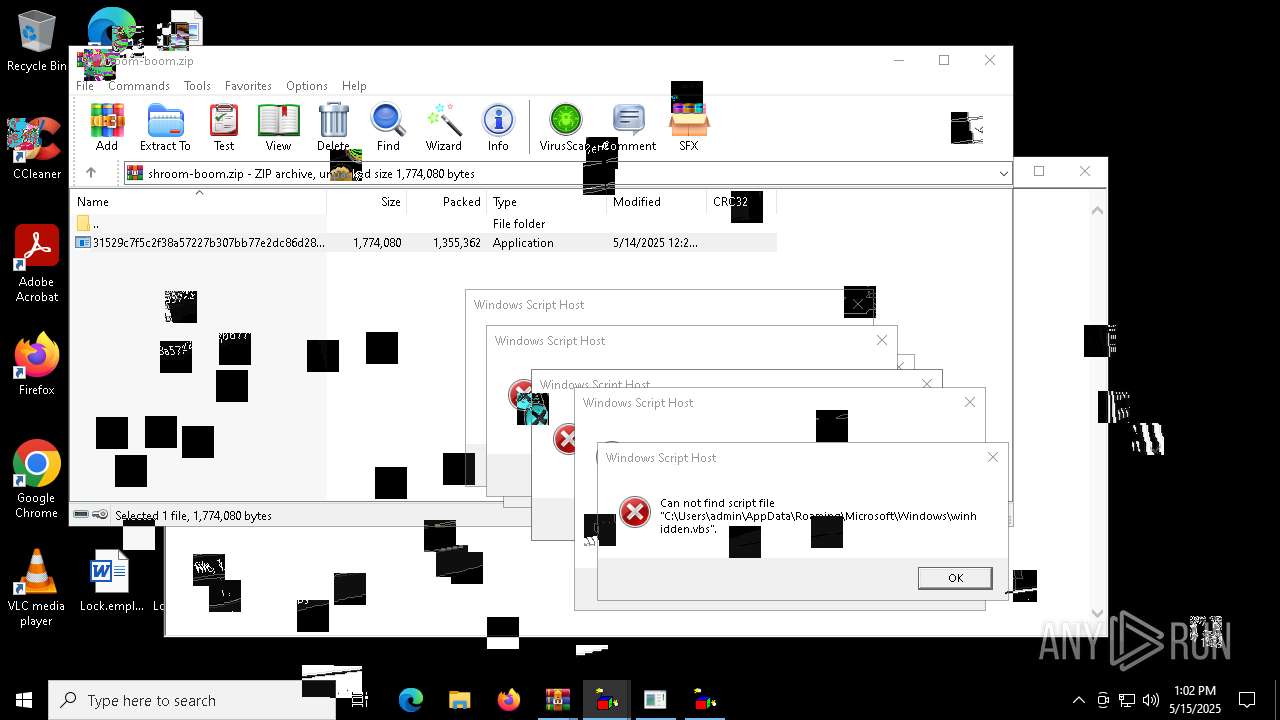The height and width of the screenshot is (720, 1280).
Task: Select the parent folder '..' row
Action: [x=424, y=224]
